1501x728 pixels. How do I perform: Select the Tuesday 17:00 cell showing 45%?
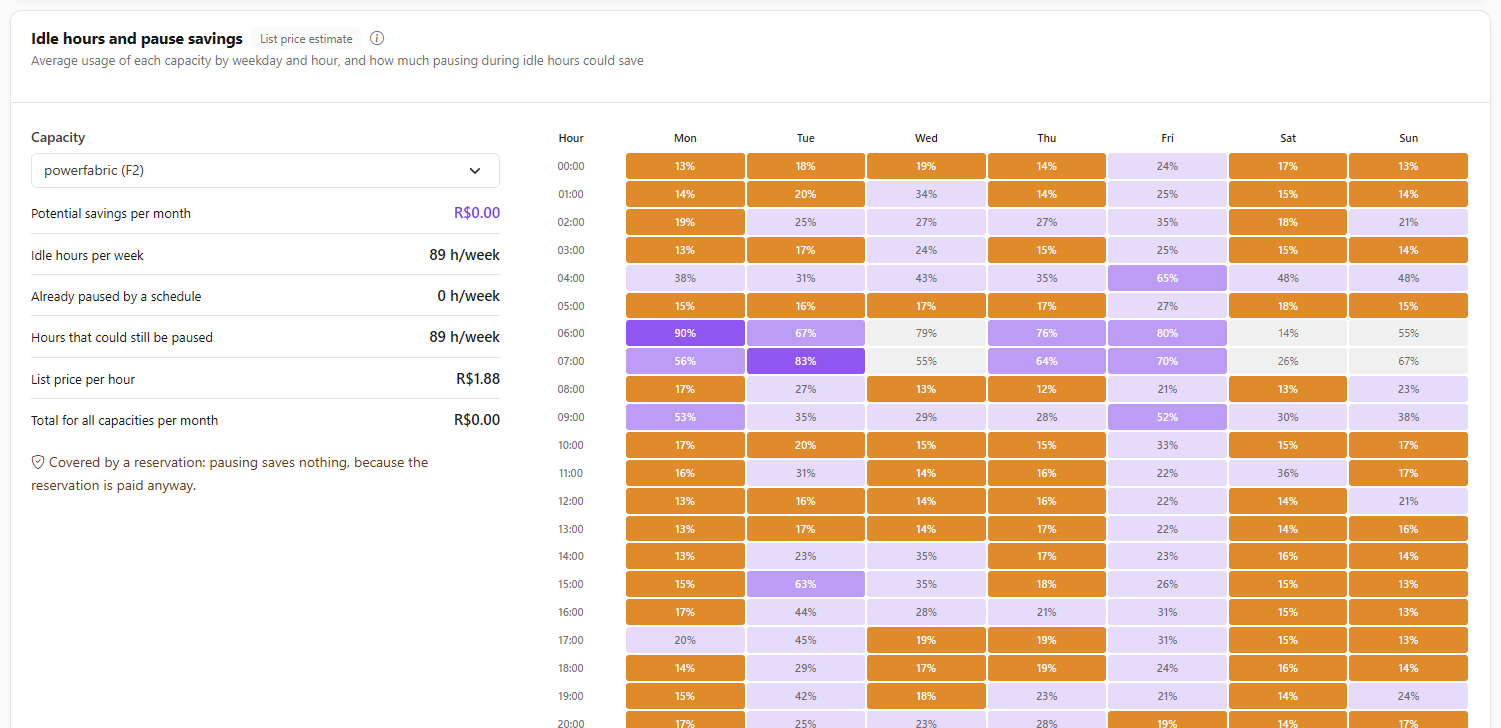[x=806, y=640]
